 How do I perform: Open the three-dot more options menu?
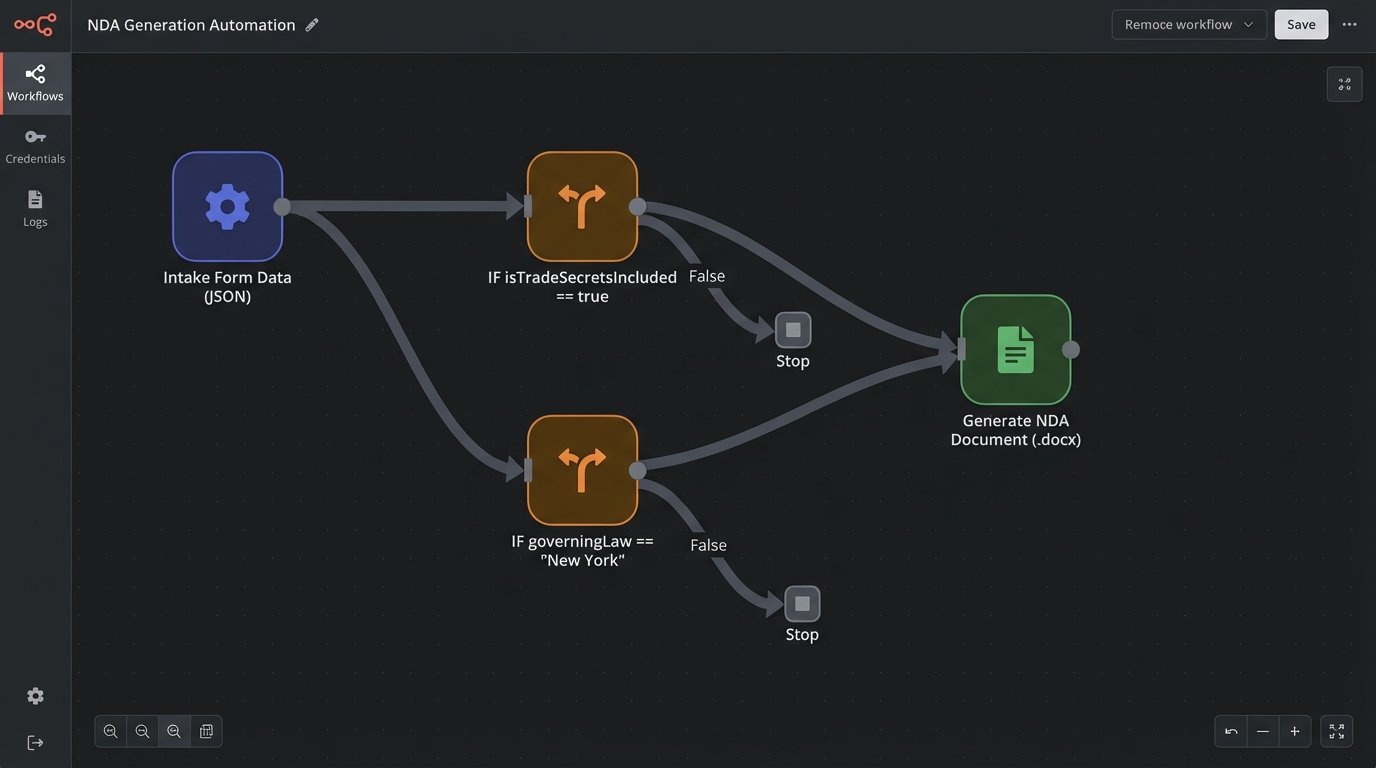pyautogui.click(x=1349, y=25)
